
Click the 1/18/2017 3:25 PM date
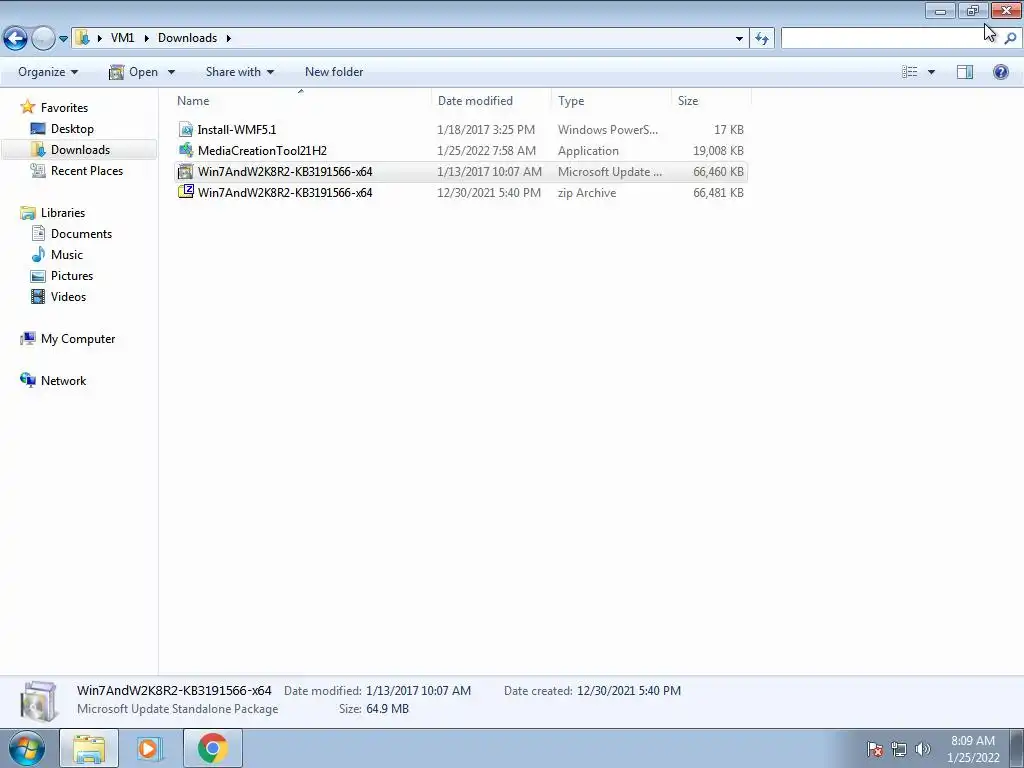tap(486, 129)
